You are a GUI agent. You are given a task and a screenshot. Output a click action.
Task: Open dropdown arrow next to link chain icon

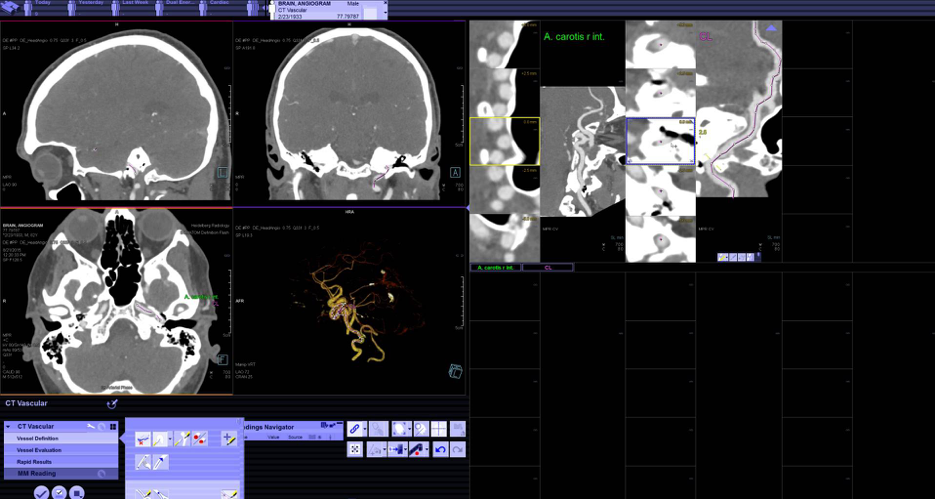click(365, 429)
